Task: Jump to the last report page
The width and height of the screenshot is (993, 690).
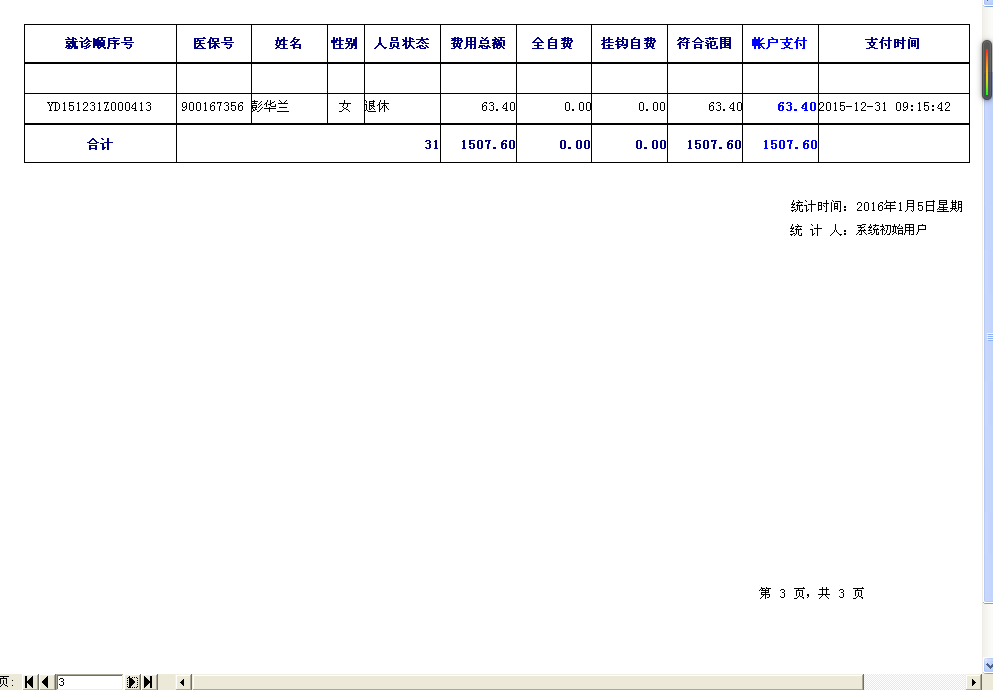Action: coord(148,682)
